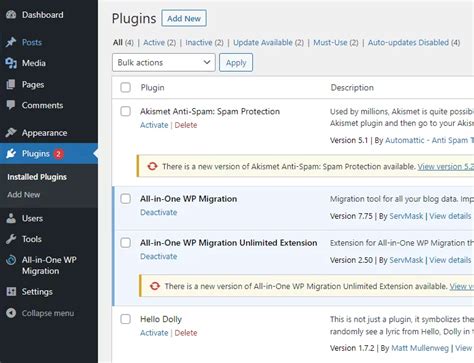Click the Appearance paintbrush icon
The height and width of the screenshot is (363, 474).
click(x=11, y=133)
